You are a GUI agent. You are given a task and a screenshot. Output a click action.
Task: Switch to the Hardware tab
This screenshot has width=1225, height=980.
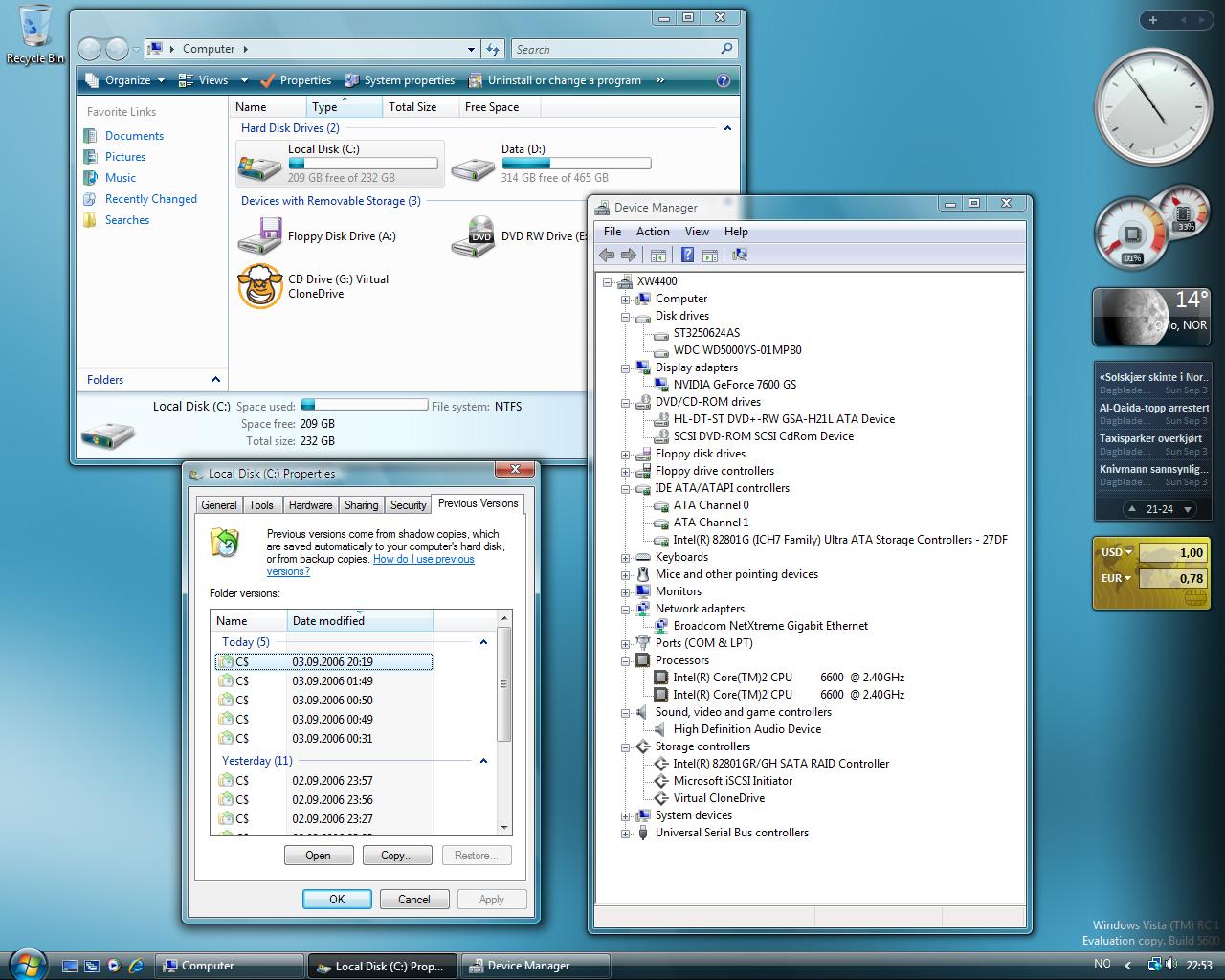click(x=310, y=505)
